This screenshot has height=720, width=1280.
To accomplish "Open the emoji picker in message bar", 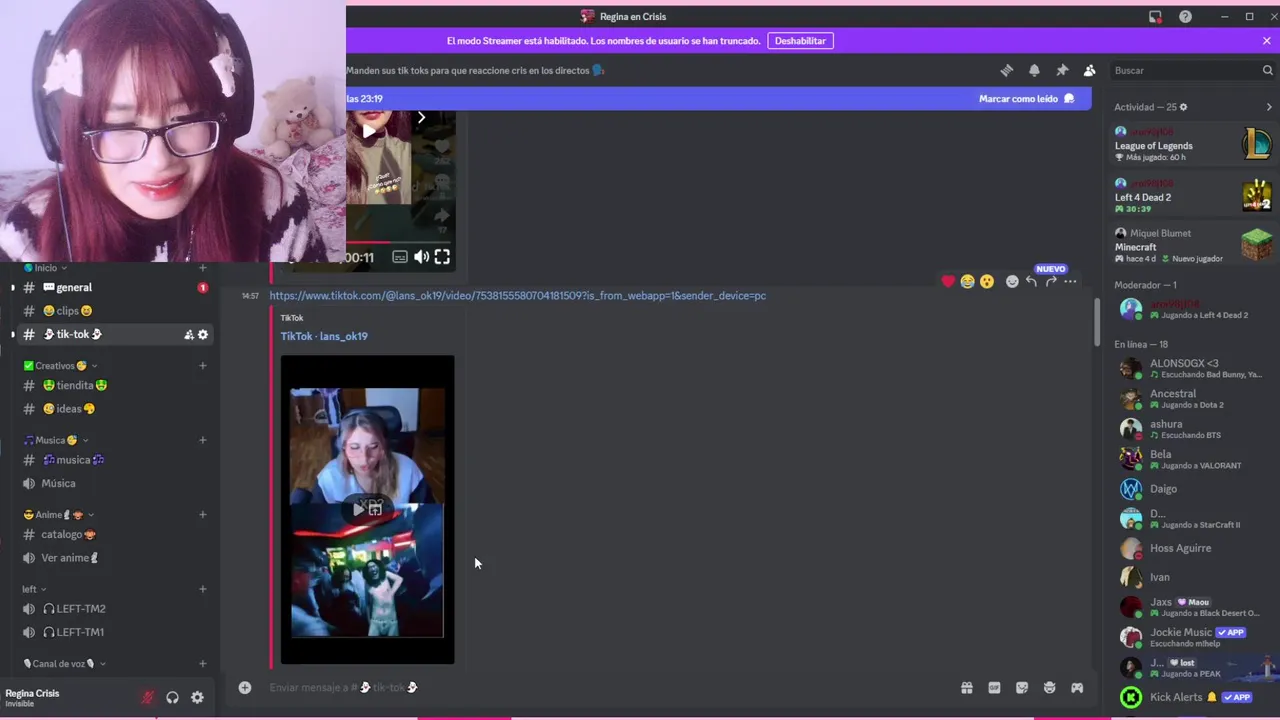I will coord(1049,687).
